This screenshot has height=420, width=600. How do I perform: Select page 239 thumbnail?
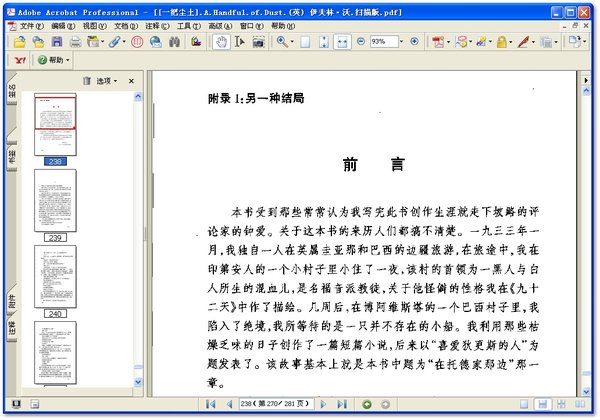[x=55, y=201]
